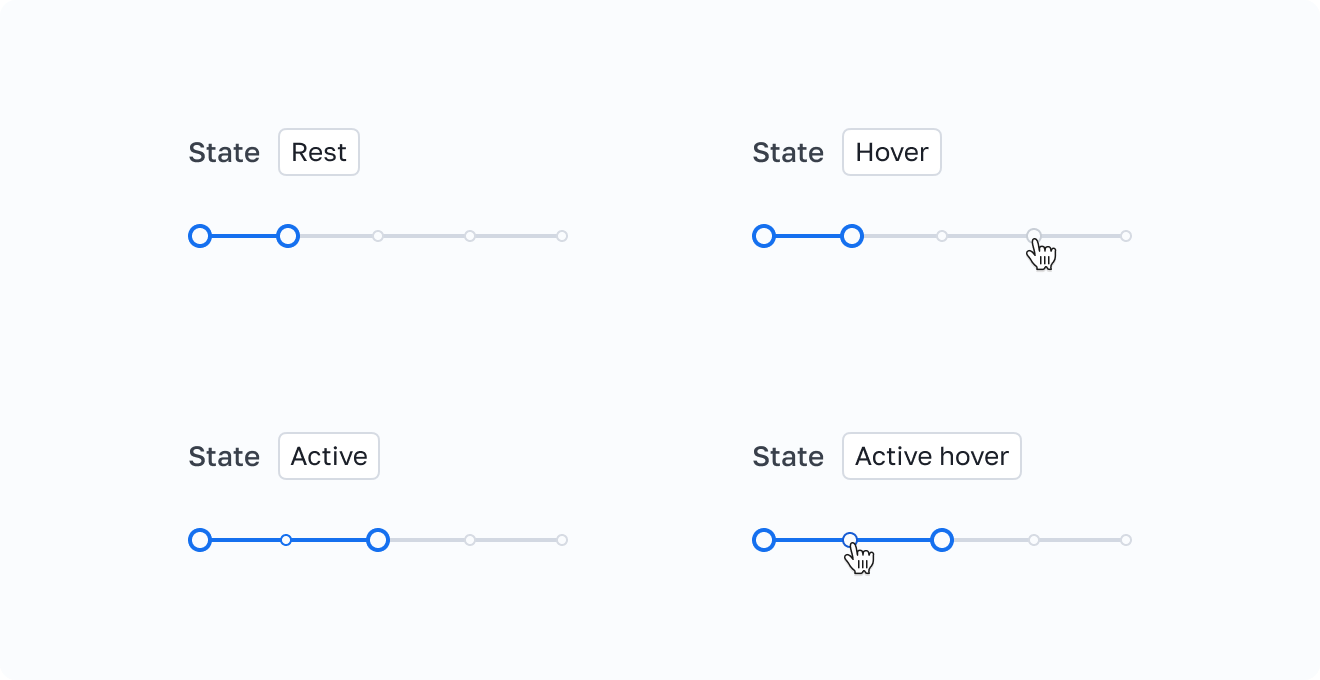Click the last step dot on Active slider
The height and width of the screenshot is (680, 1320).
coord(562,540)
